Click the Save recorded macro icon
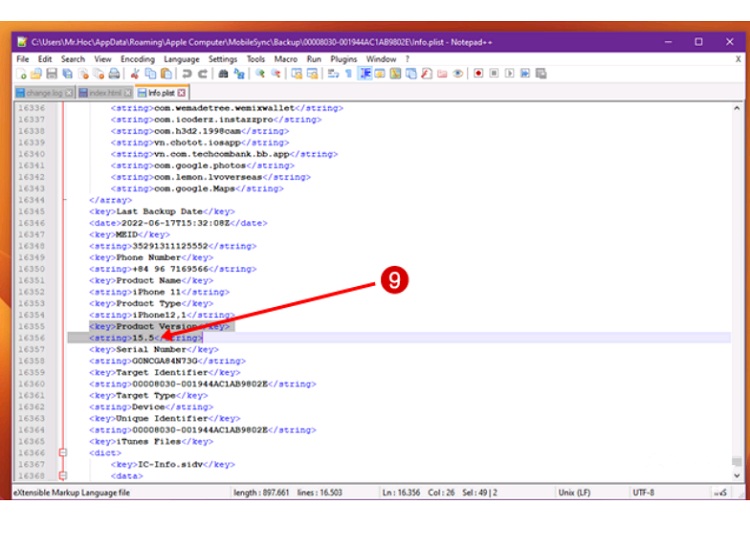Screen dimensions: 750x549 tap(540, 74)
